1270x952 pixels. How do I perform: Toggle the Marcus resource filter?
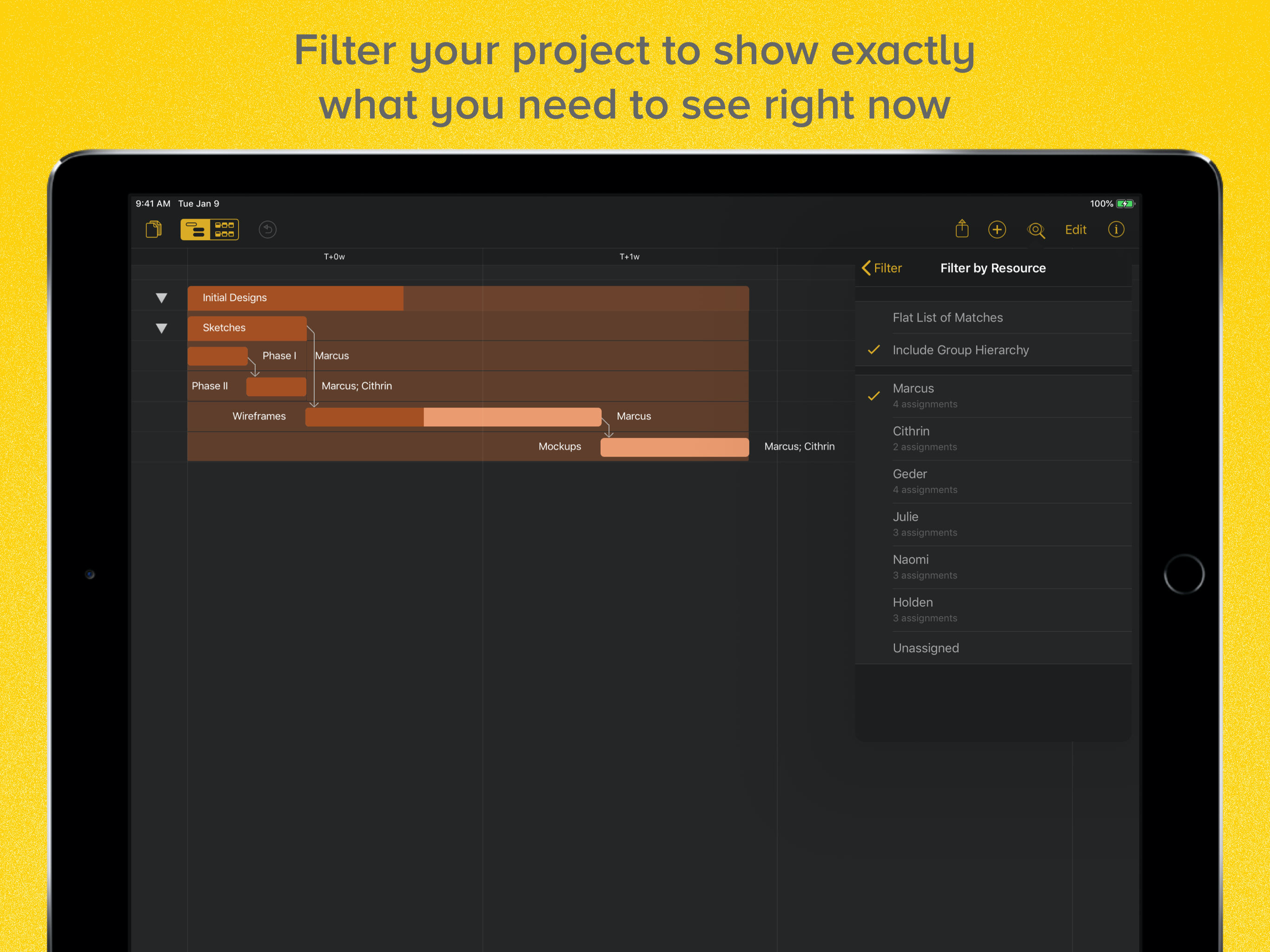pyautogui.click(x=993, y=396)
